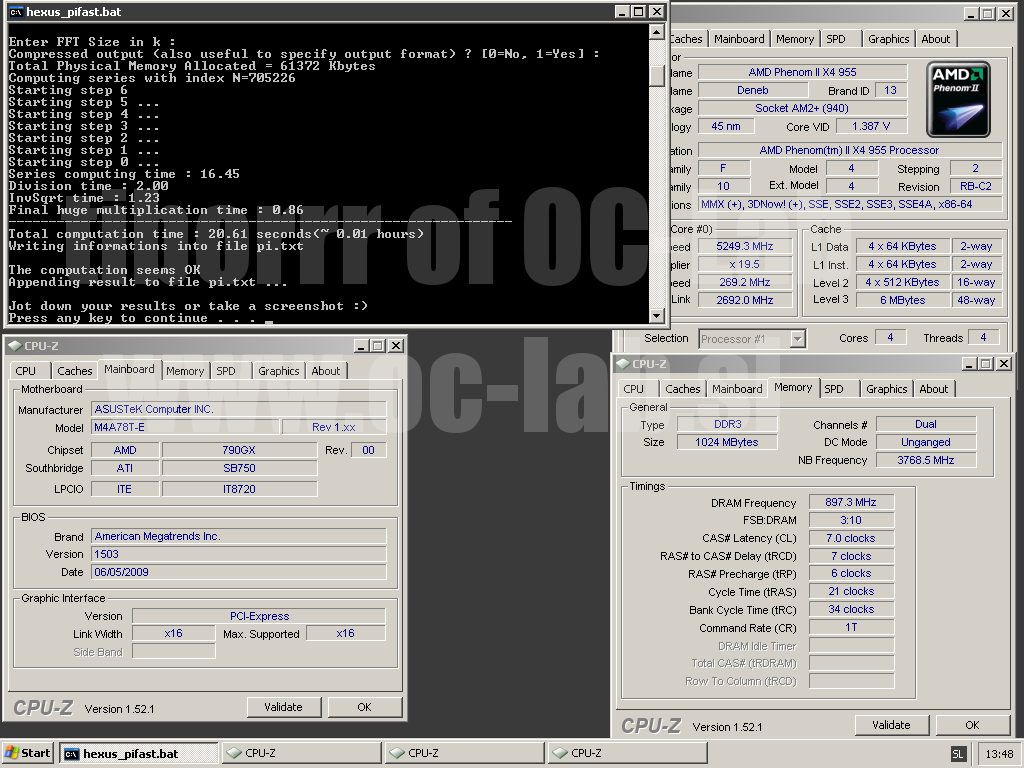Open About tab in Memory CPU-Z window

click(x=934, y=389)
